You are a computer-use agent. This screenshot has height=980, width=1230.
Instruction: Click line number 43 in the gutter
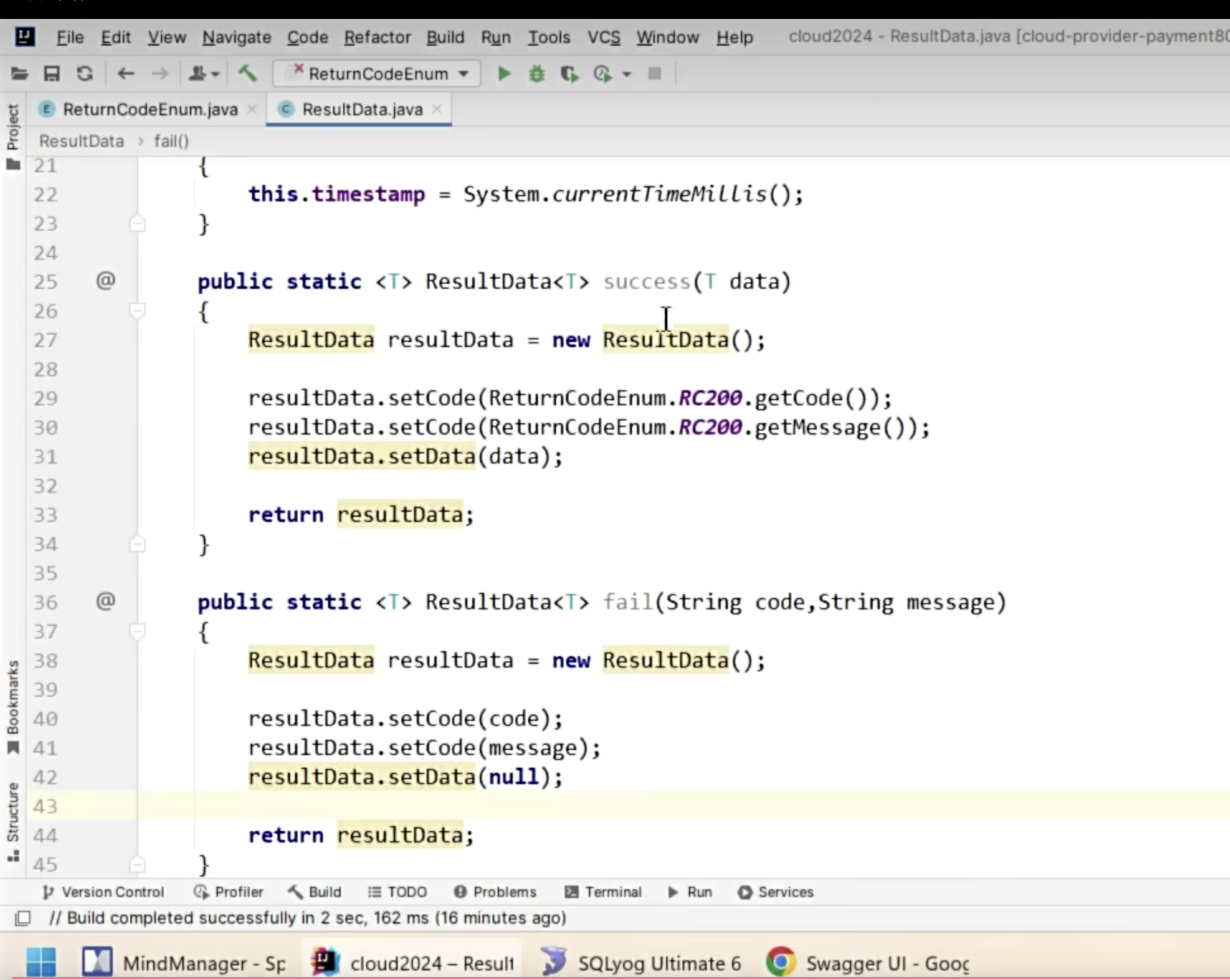[45, 806]
